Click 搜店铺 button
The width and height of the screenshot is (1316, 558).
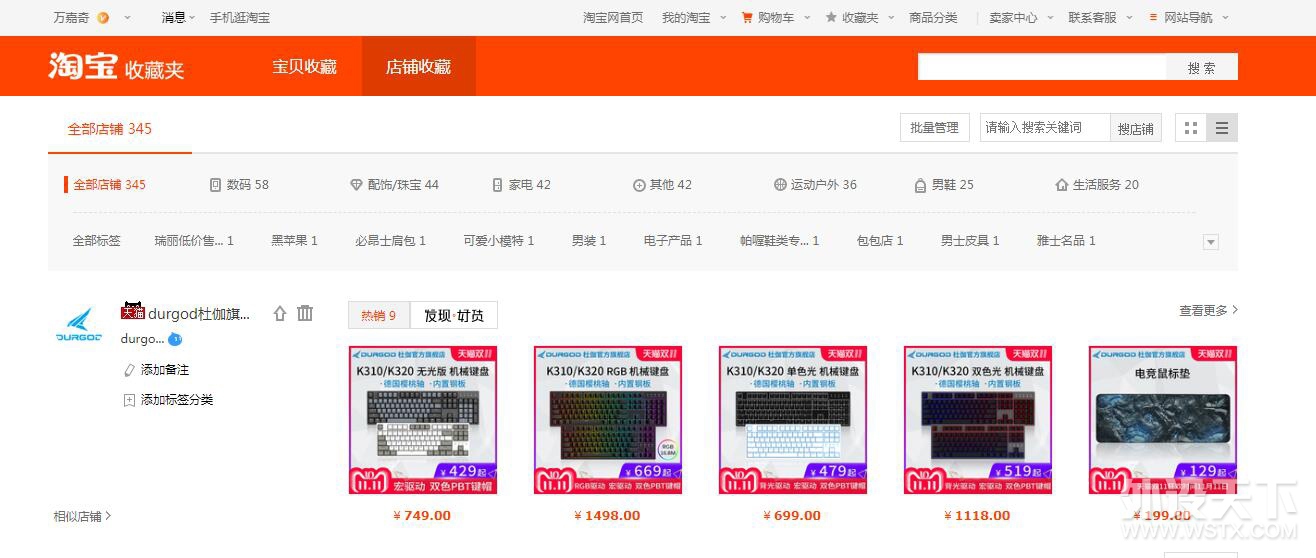coord(1136,128)
